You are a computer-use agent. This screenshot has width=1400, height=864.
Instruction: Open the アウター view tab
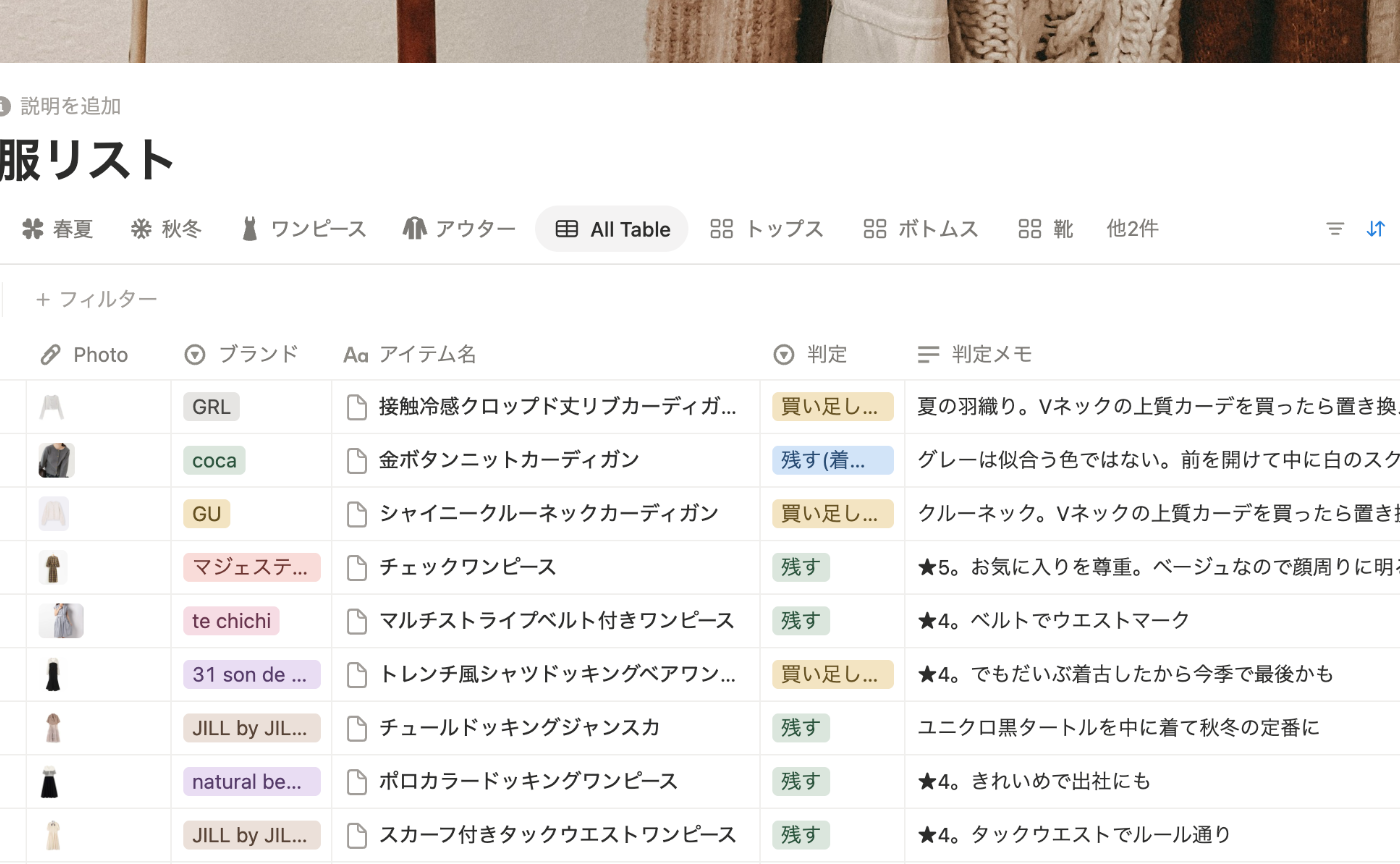(x=459, y=229)
